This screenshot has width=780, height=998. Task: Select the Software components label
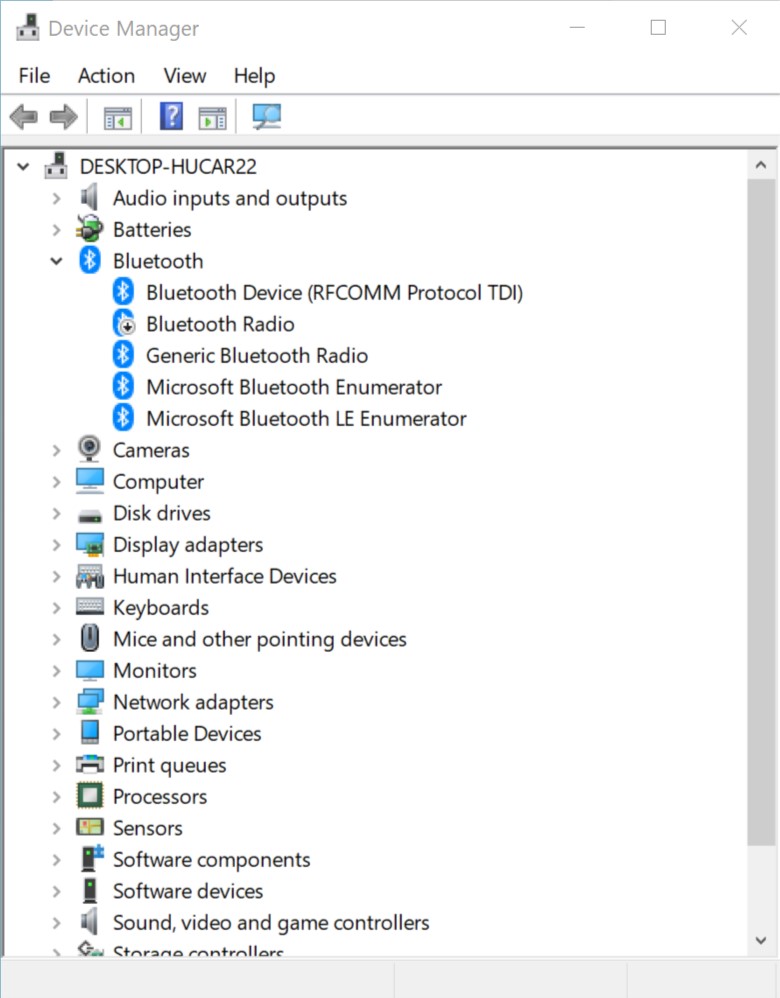tap(211, 860)
